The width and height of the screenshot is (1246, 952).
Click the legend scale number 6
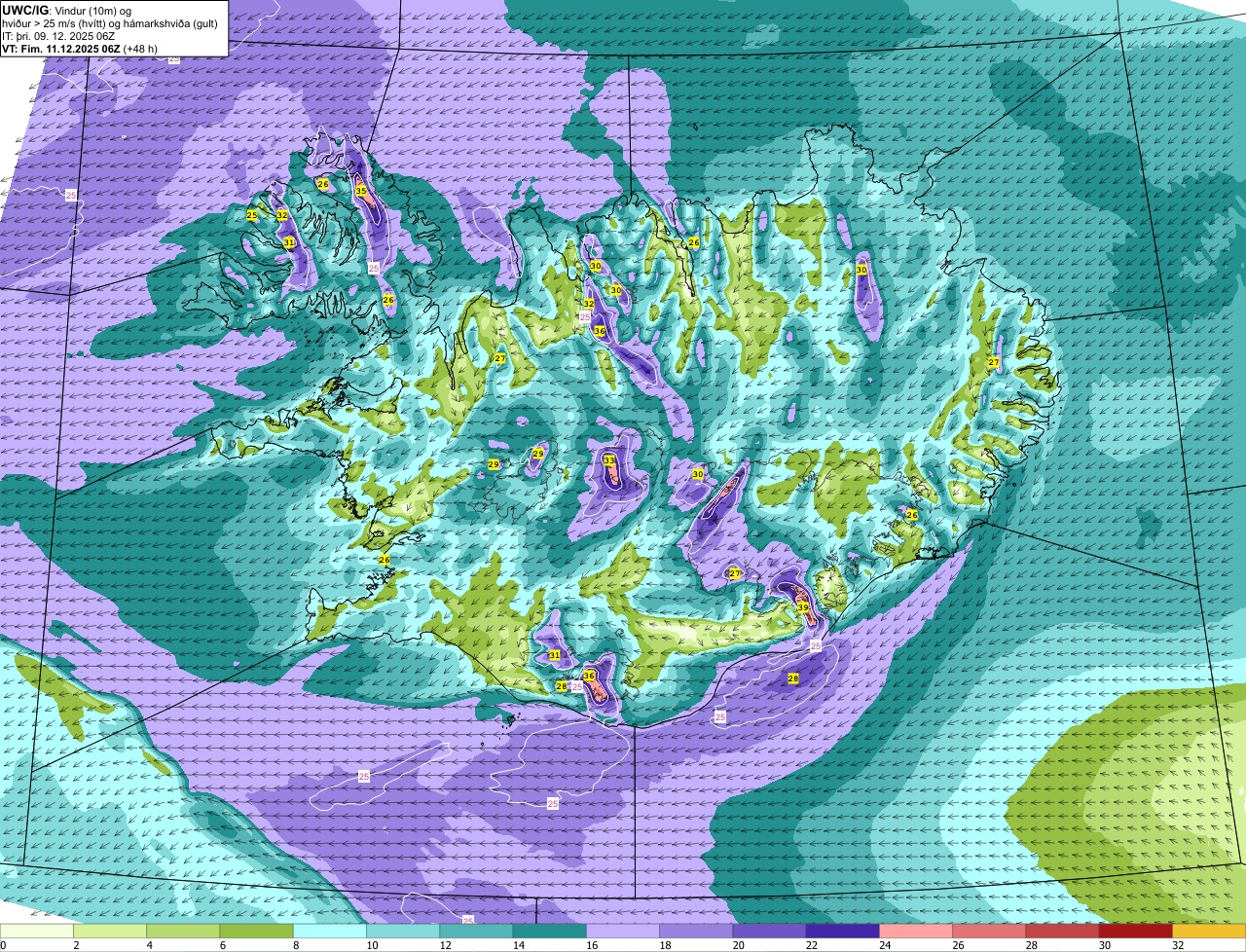221,945
